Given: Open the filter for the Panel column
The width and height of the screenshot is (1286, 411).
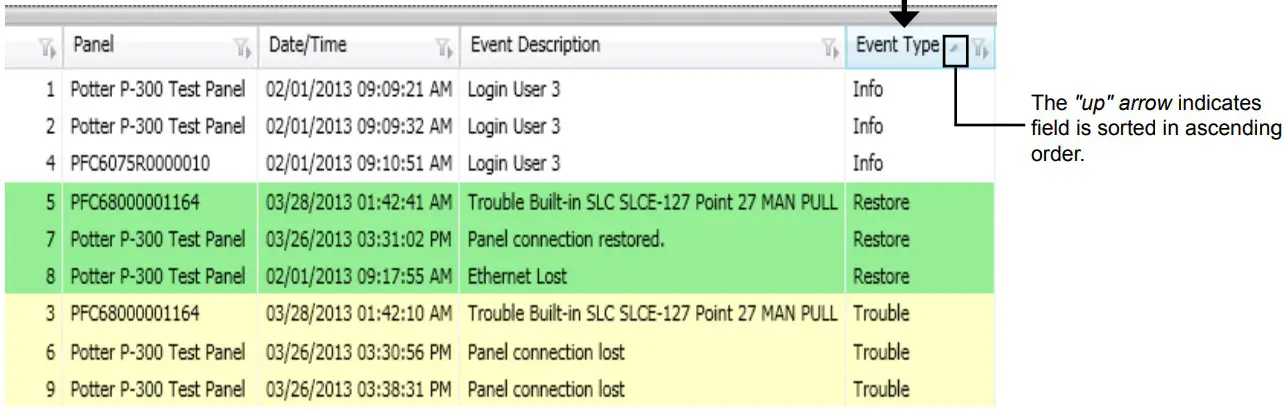Looking at the screenshot, I should click(x=241, y=47).
